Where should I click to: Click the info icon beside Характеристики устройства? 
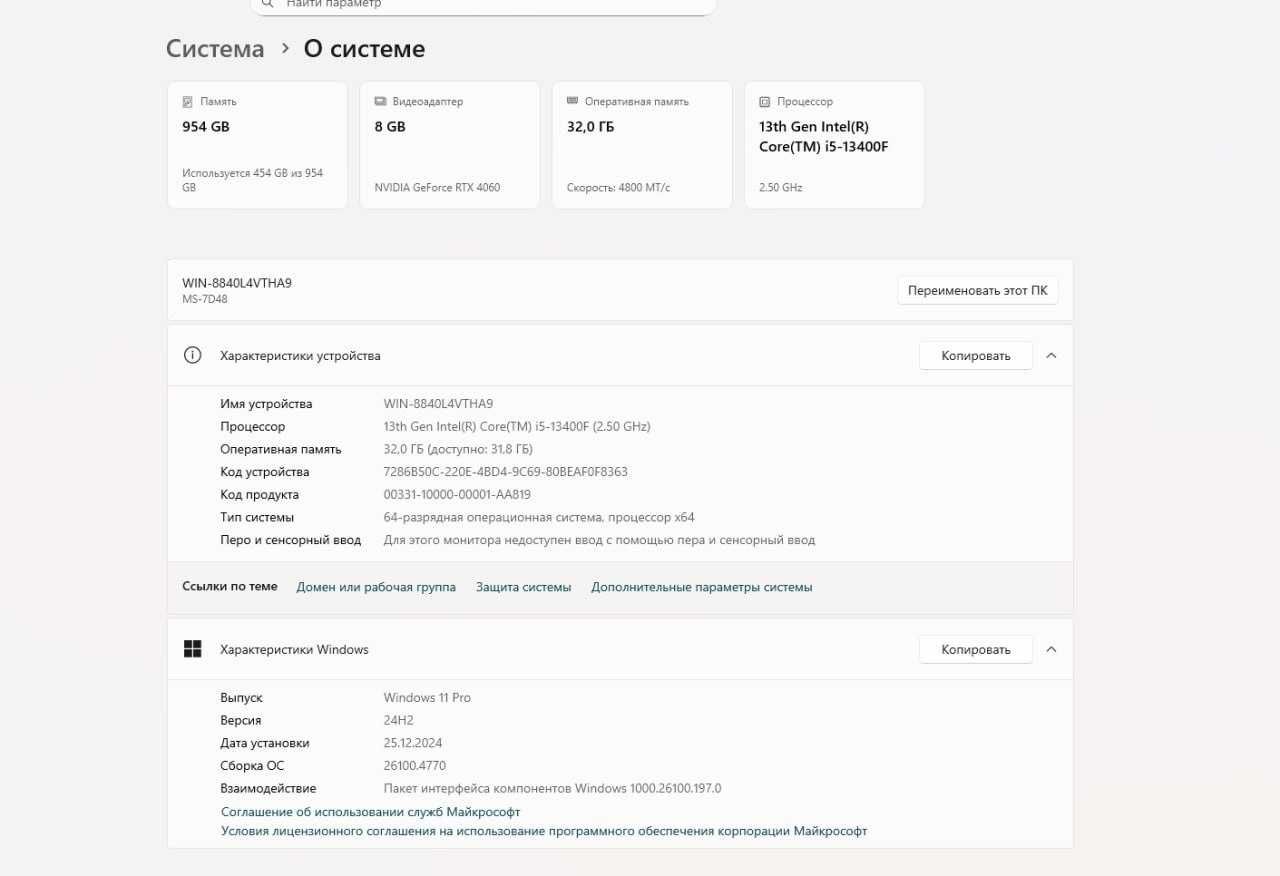(193, 355)
